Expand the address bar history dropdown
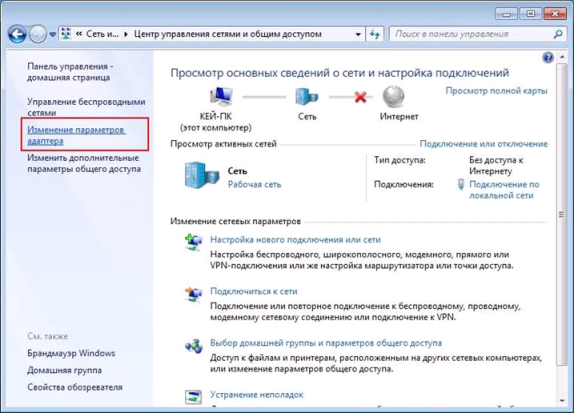This screenshot has width=574, height=413. click(x=358, y=34)
